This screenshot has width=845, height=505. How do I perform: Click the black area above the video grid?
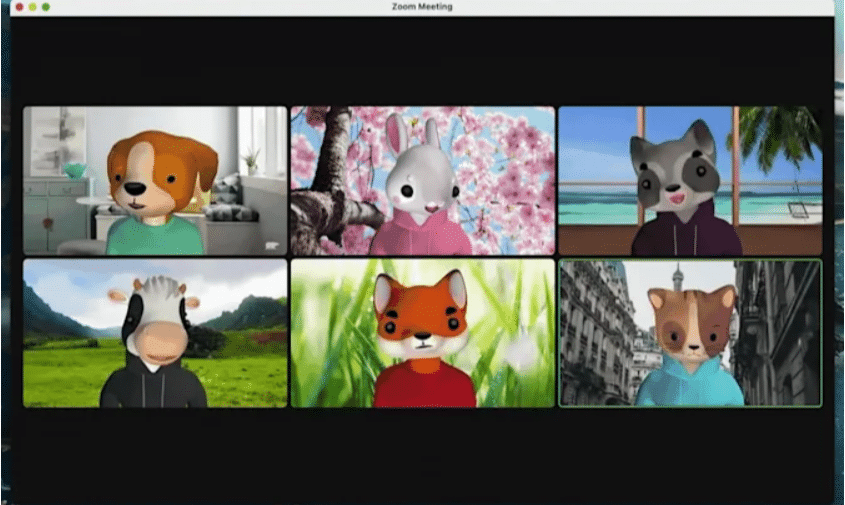click(x=422, y=60)
